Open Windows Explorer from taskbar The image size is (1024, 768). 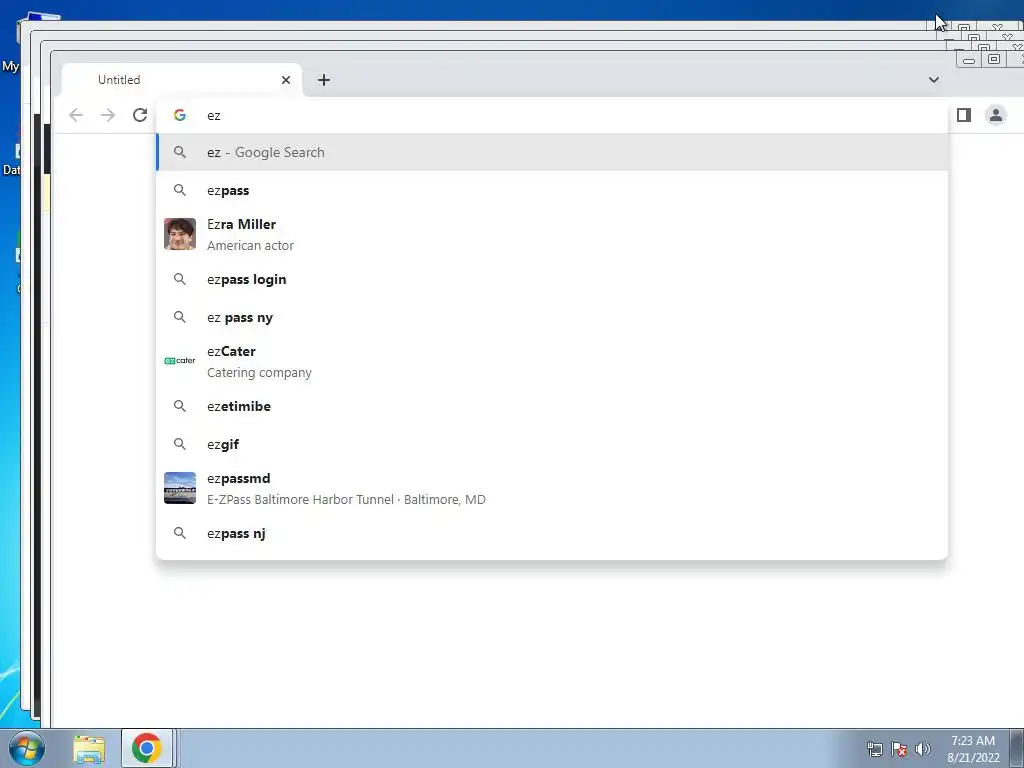tap(89, 748)
